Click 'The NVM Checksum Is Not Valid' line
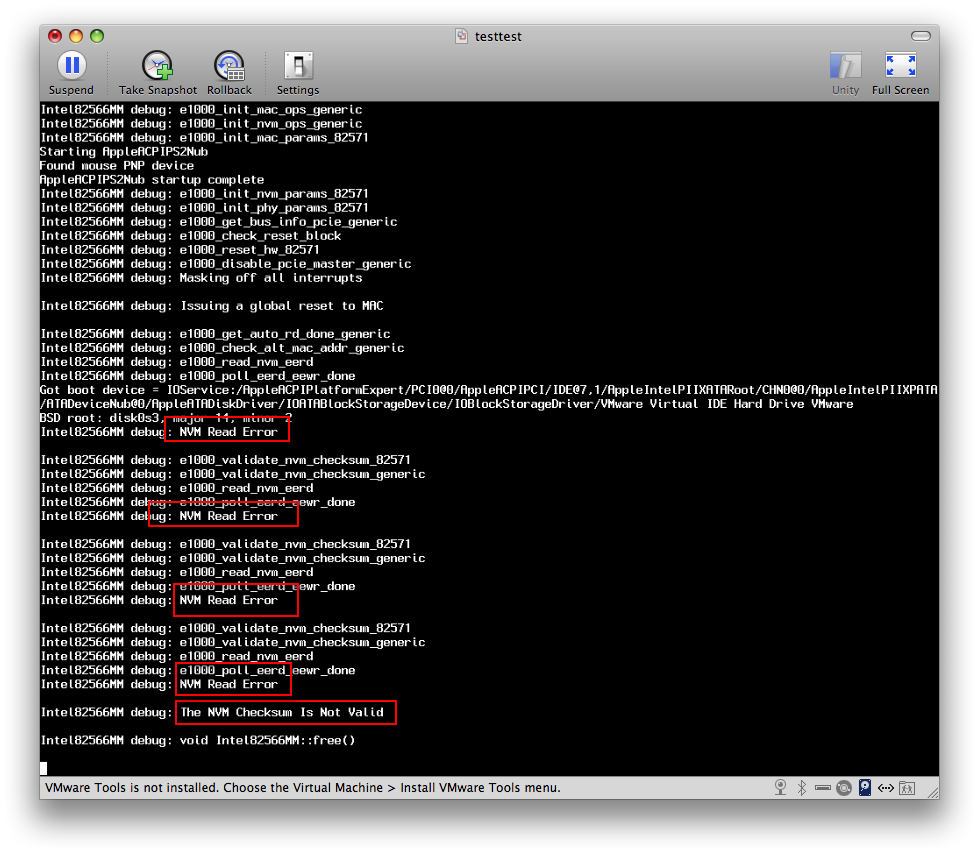The image size is (979, 854). (212, 712)
